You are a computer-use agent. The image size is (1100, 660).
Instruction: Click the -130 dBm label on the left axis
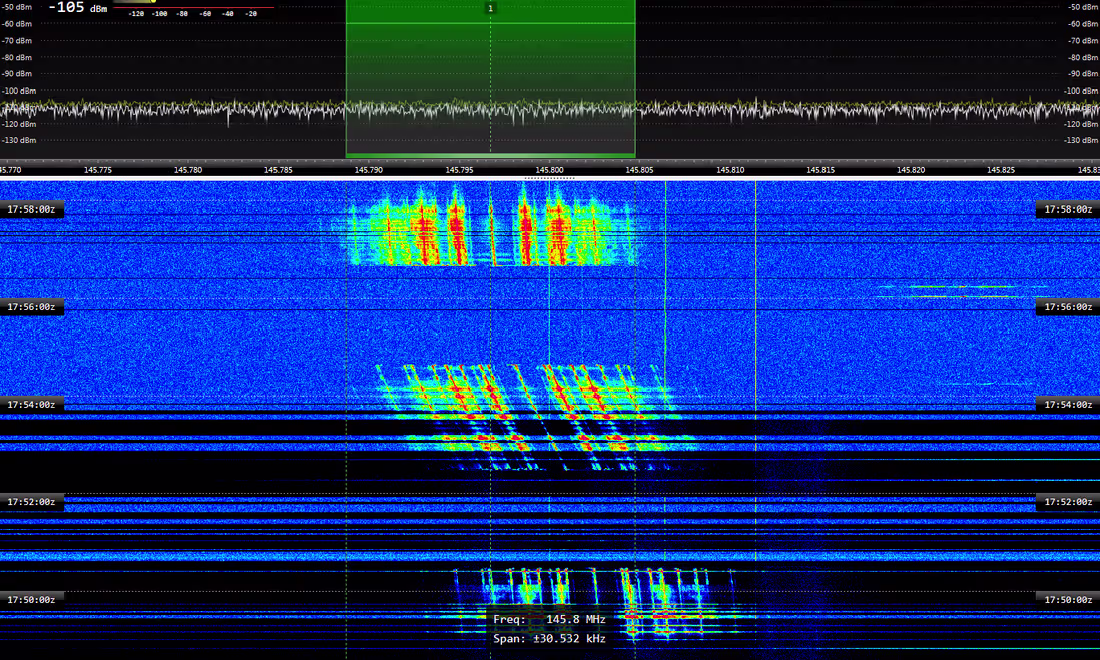coord(18,140)
